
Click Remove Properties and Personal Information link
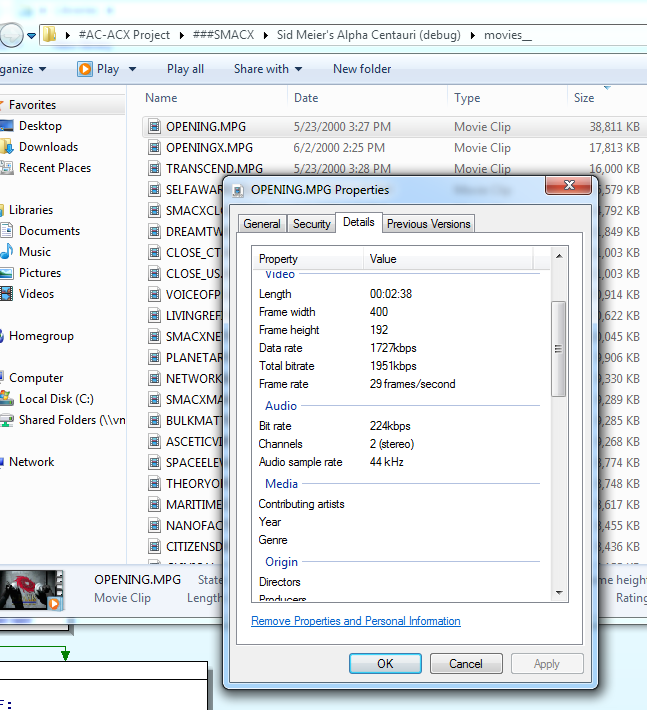click(x=356, y=621)
